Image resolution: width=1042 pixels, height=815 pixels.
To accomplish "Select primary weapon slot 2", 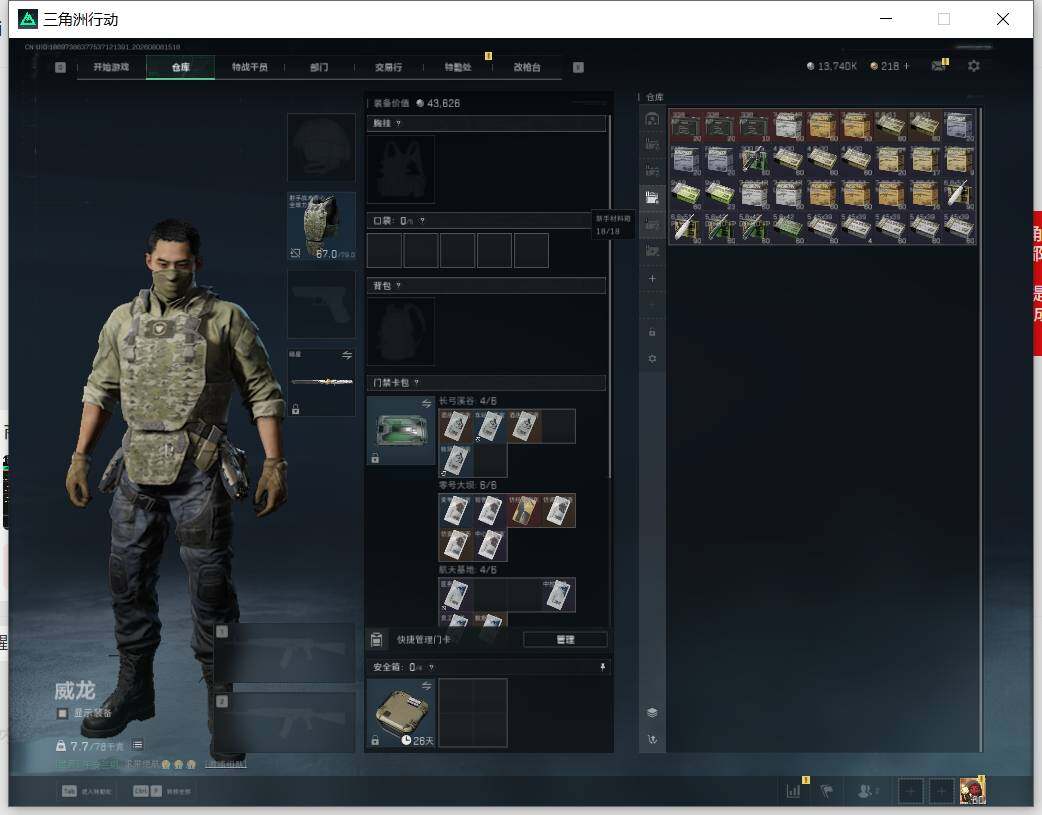I will click(x=284, y=723).
